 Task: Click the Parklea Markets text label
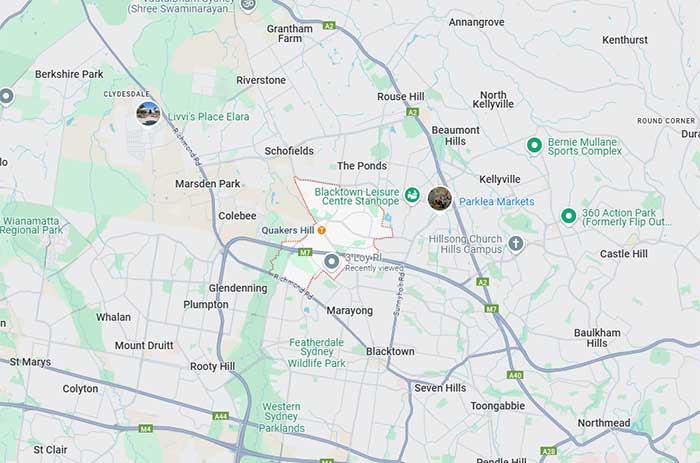(496, 202)
